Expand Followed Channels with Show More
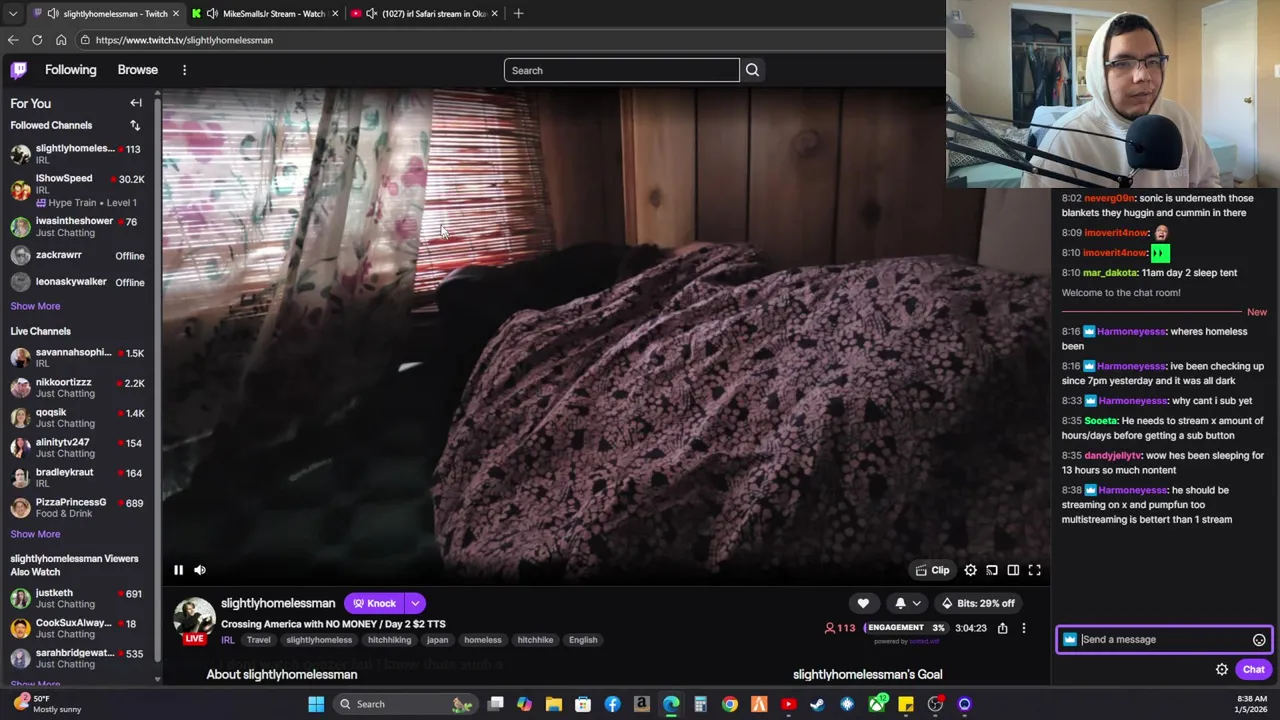The width and height of the screenshot is (1280, 720). tap(35, 306)
